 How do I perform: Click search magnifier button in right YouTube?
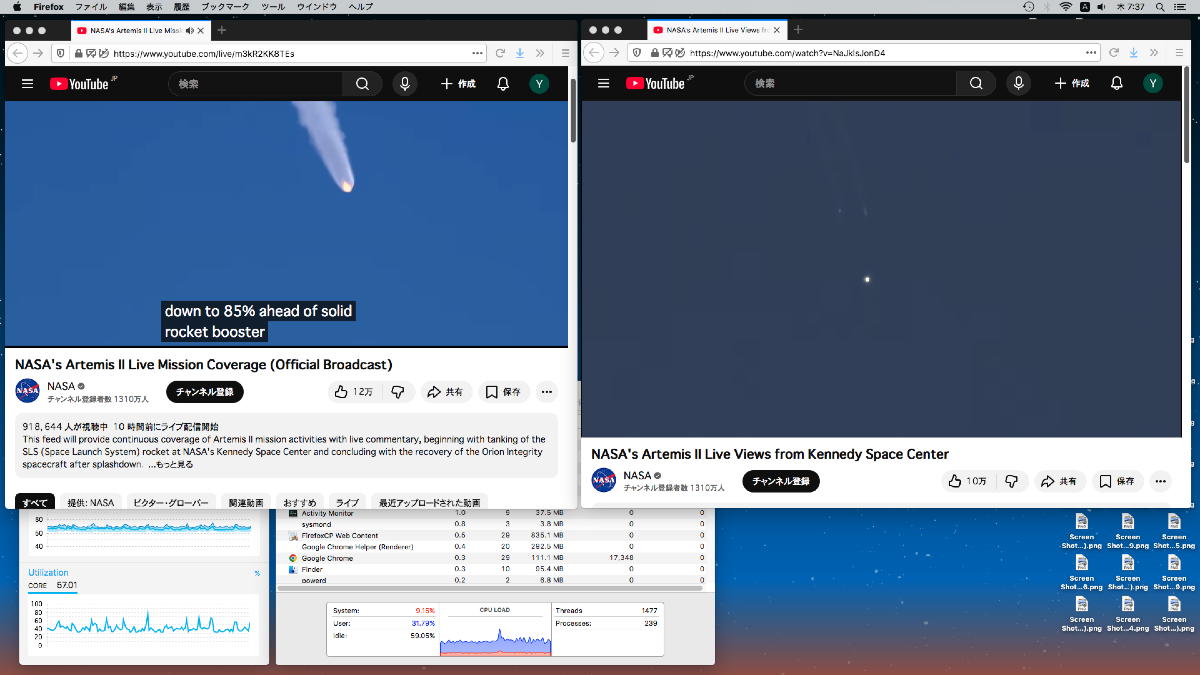click(x=977, y=84)
